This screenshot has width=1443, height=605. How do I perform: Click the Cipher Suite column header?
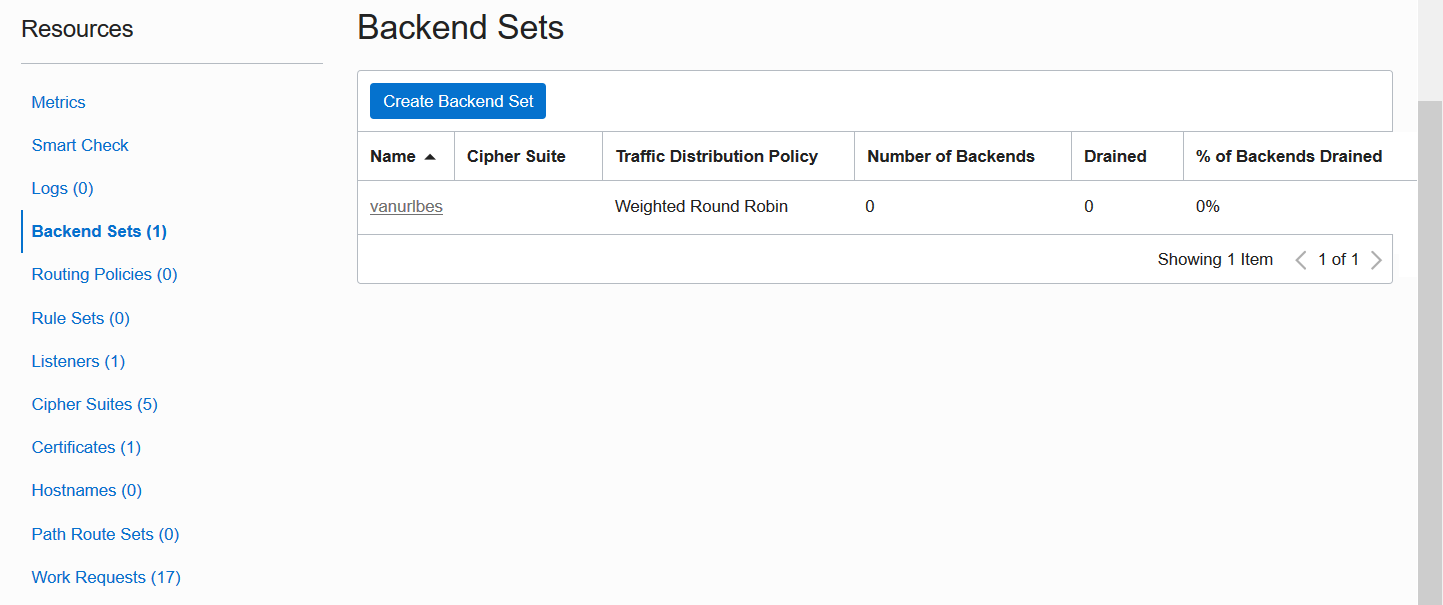coord(515,156)
